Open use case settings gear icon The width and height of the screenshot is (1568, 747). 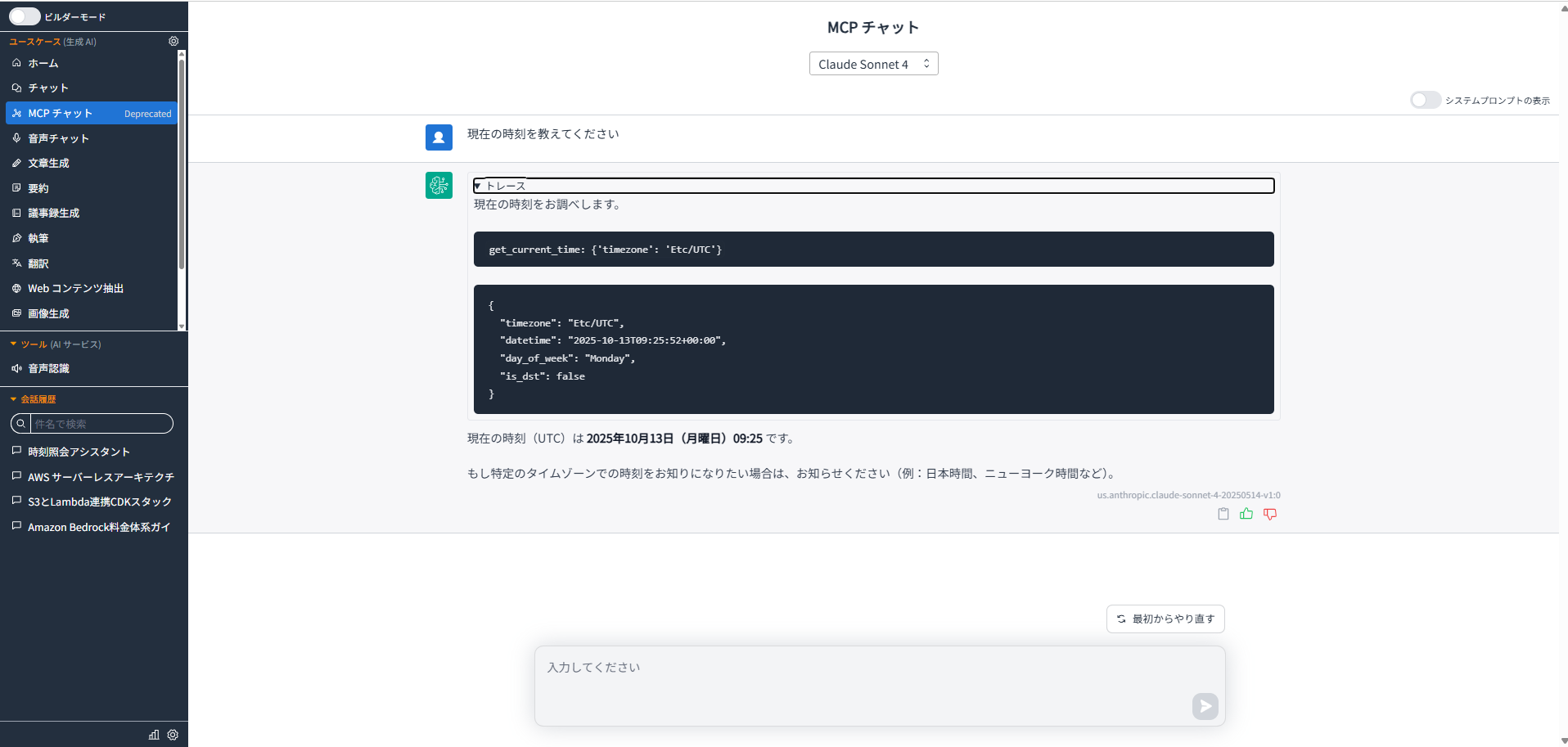coord(173,41)
